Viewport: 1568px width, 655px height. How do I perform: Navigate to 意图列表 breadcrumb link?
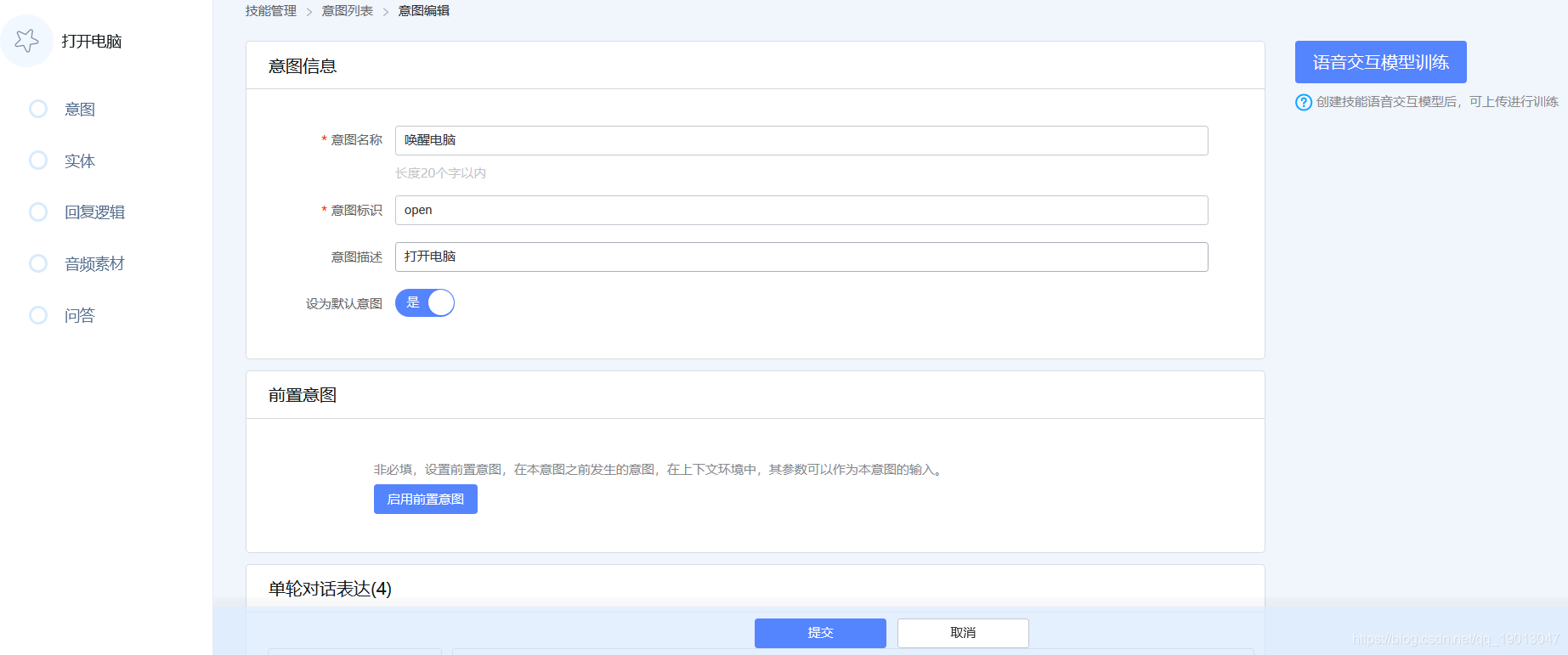pos(347,11)
